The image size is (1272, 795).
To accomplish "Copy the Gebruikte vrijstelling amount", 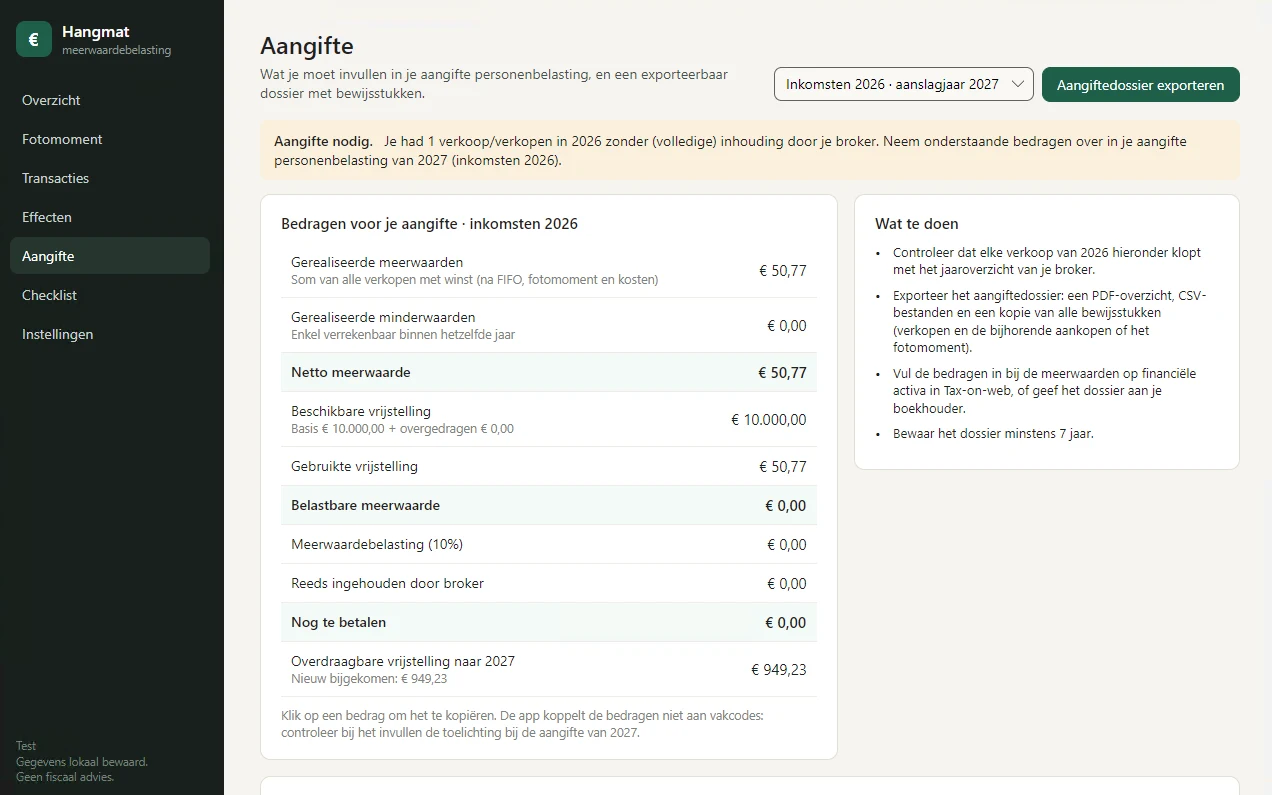I will 783,467.
